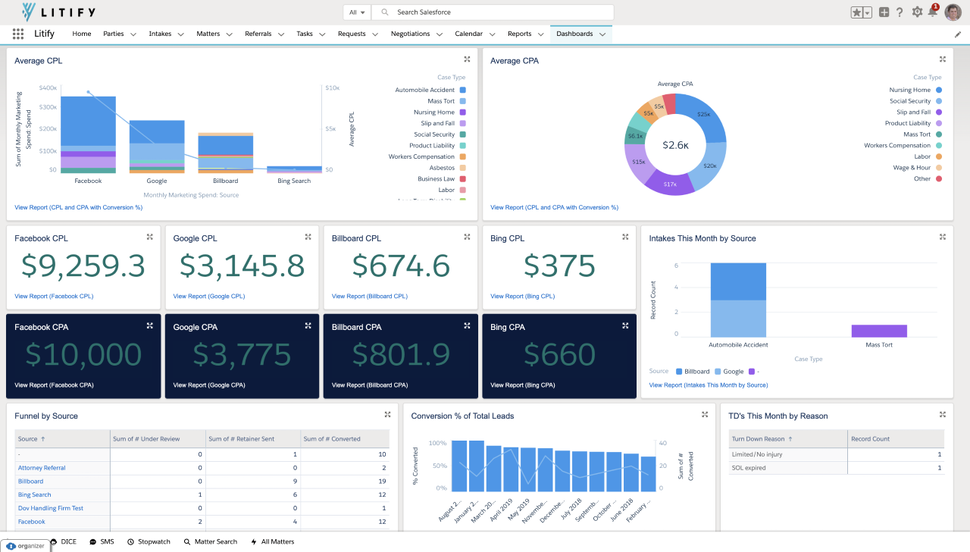
Task: Open Stopwatch utility bar item
Action: [148, 541]
